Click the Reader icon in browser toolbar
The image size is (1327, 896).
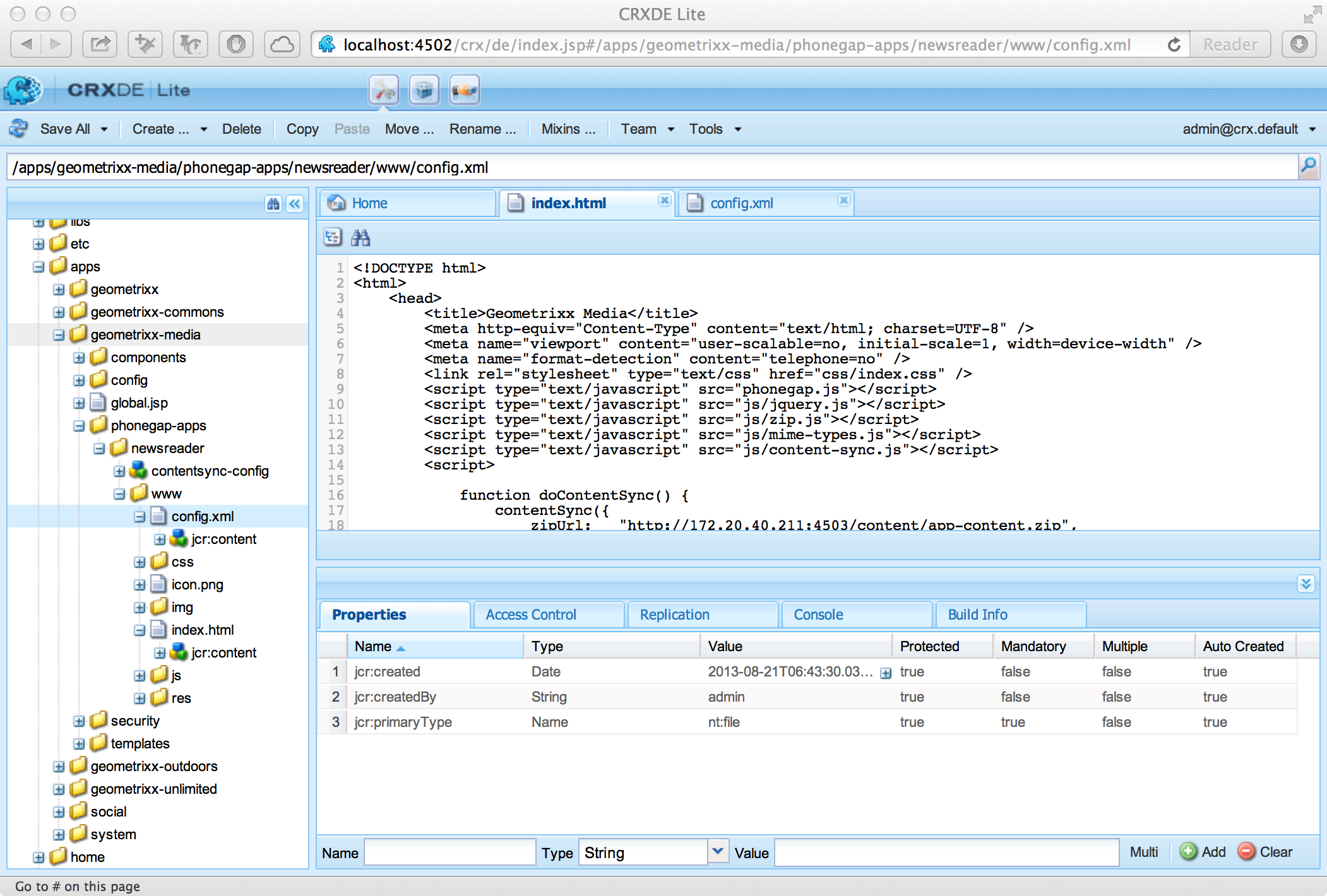click(1232, 47)
